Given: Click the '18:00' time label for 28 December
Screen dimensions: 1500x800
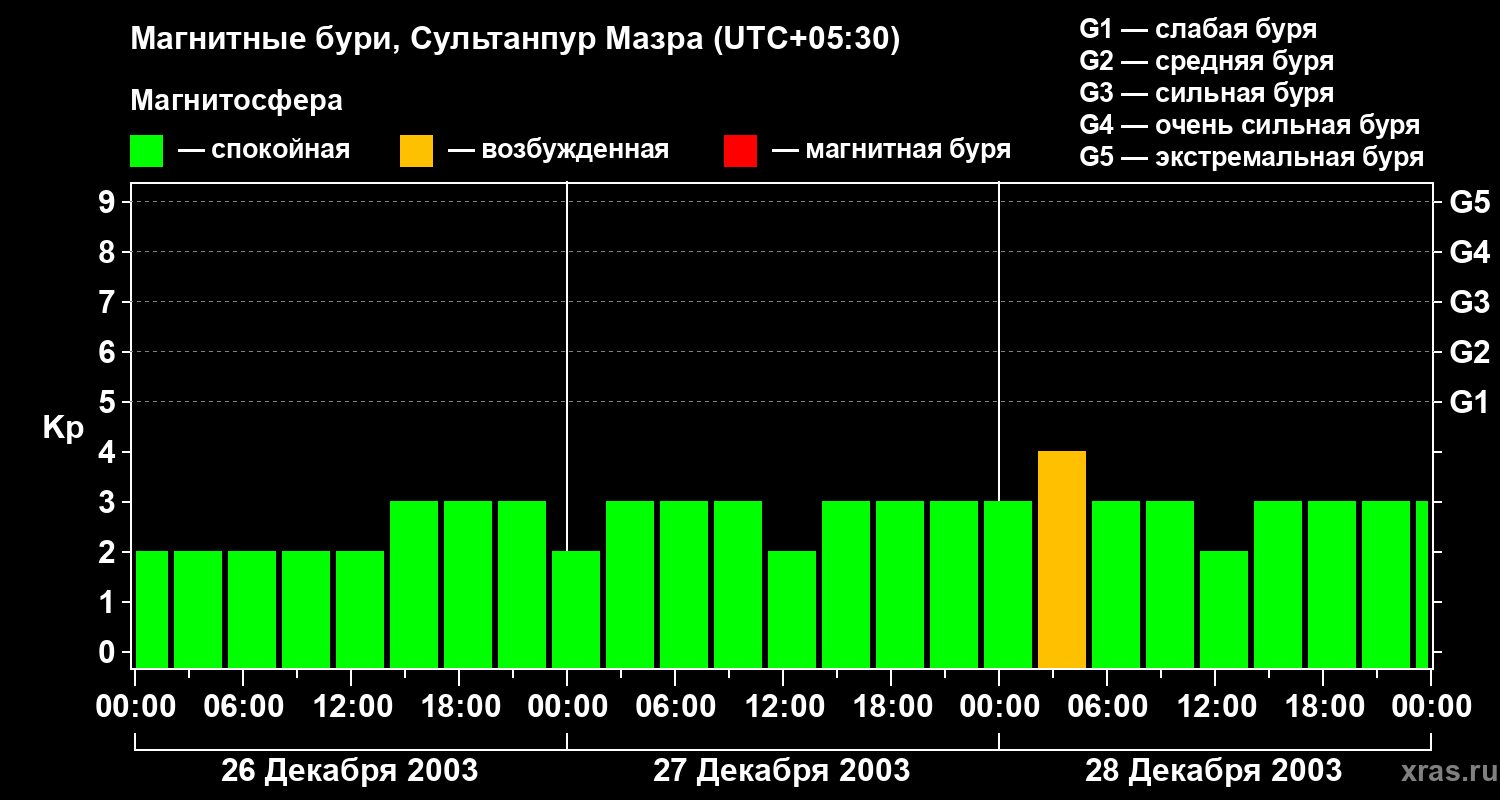Looking at the screenshot, I should [1323, 706].
